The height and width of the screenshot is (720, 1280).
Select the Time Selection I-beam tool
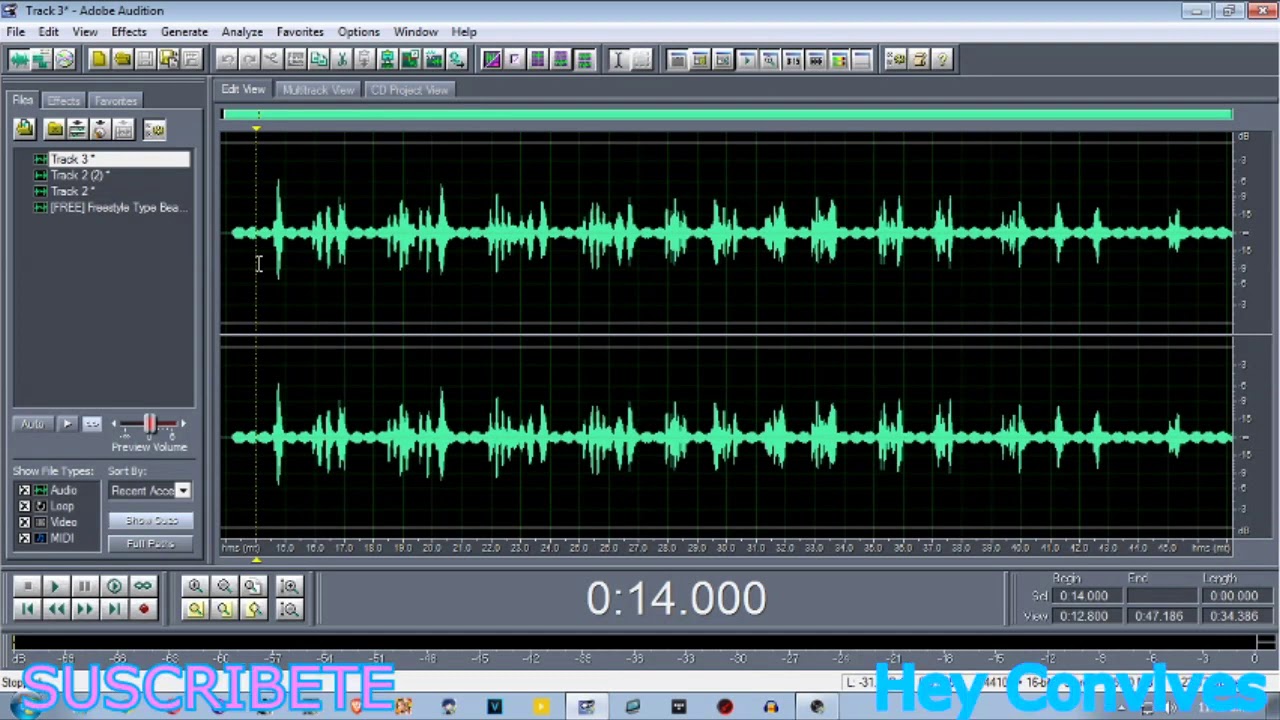[618, 60]
